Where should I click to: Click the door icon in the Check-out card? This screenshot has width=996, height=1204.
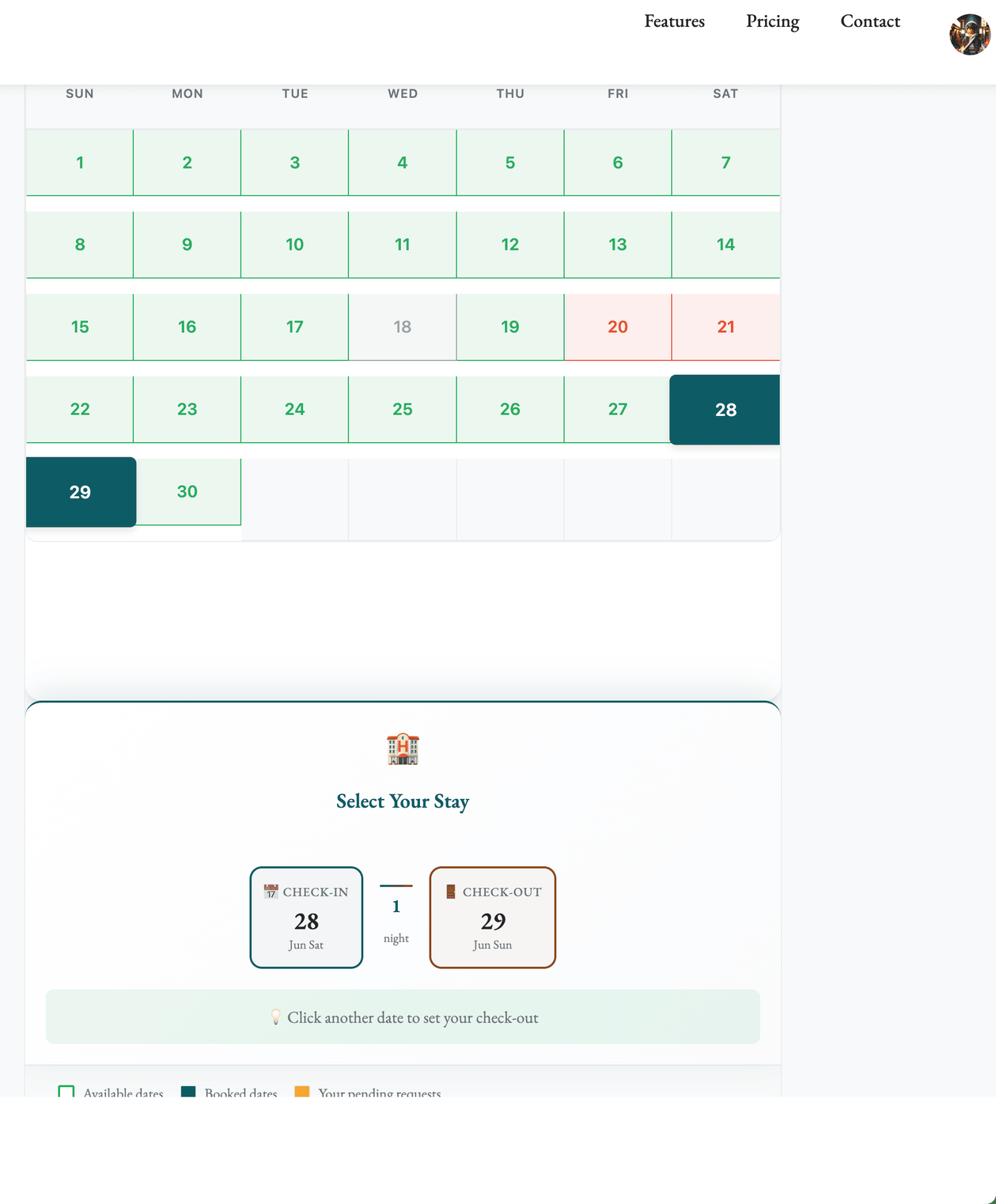450,892
